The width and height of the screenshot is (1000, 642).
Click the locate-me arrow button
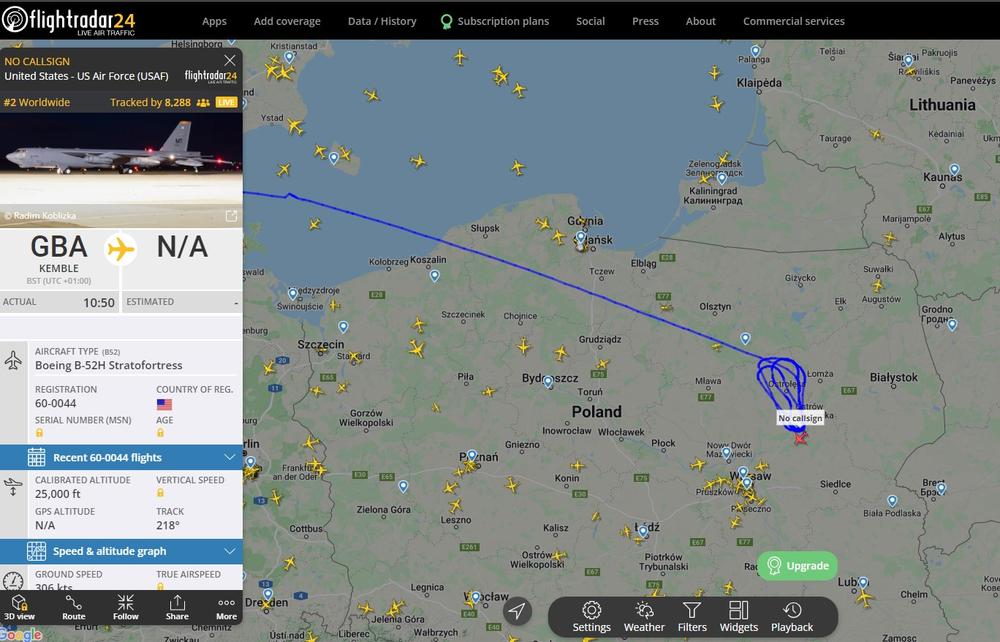pyautogui.click(x=517, y=611)
